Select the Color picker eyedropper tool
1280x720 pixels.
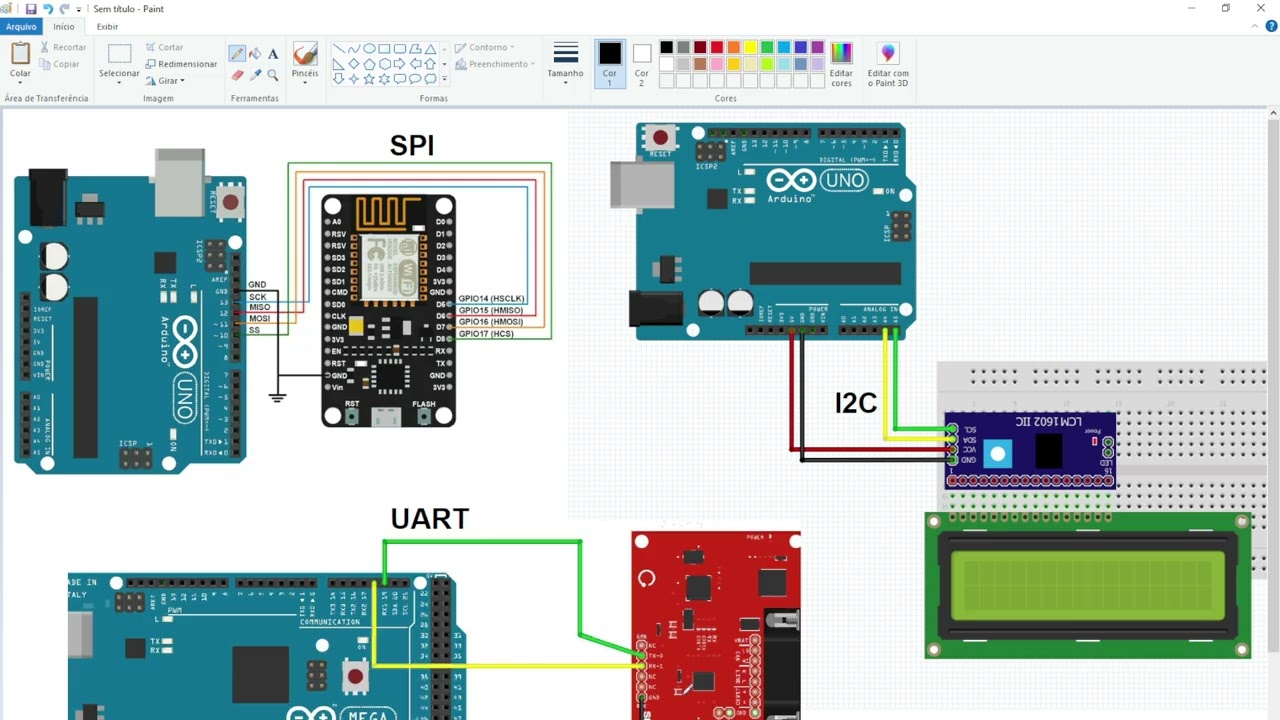point(255,75)
